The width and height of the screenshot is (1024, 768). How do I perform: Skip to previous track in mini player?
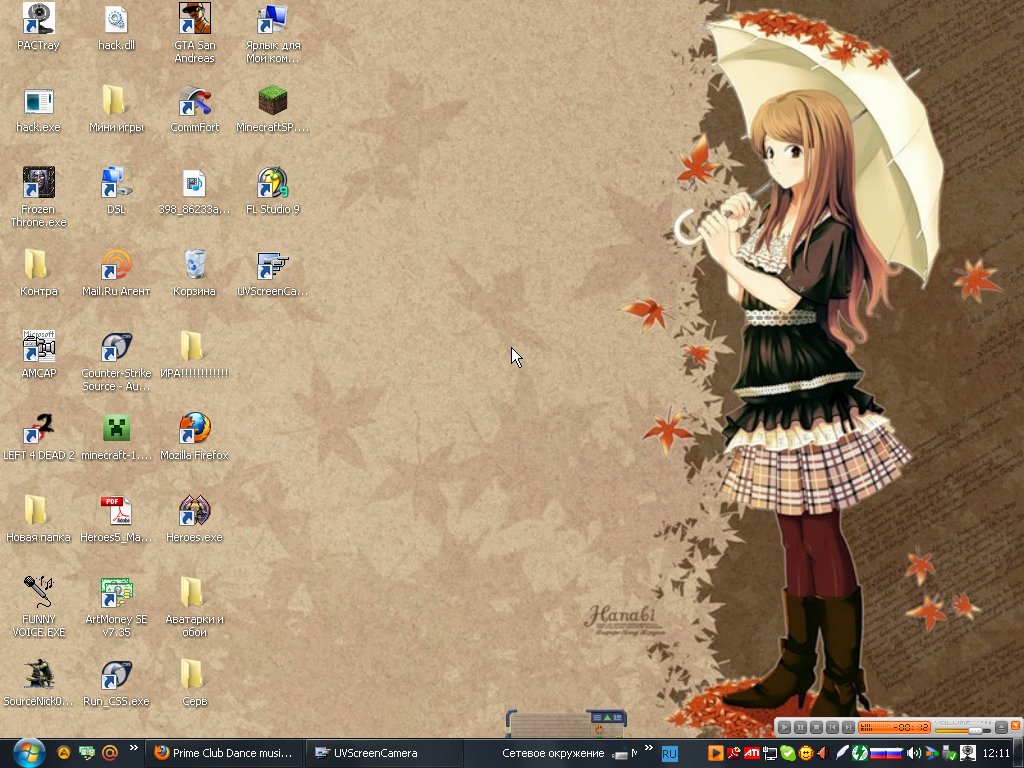click(832, 728)
